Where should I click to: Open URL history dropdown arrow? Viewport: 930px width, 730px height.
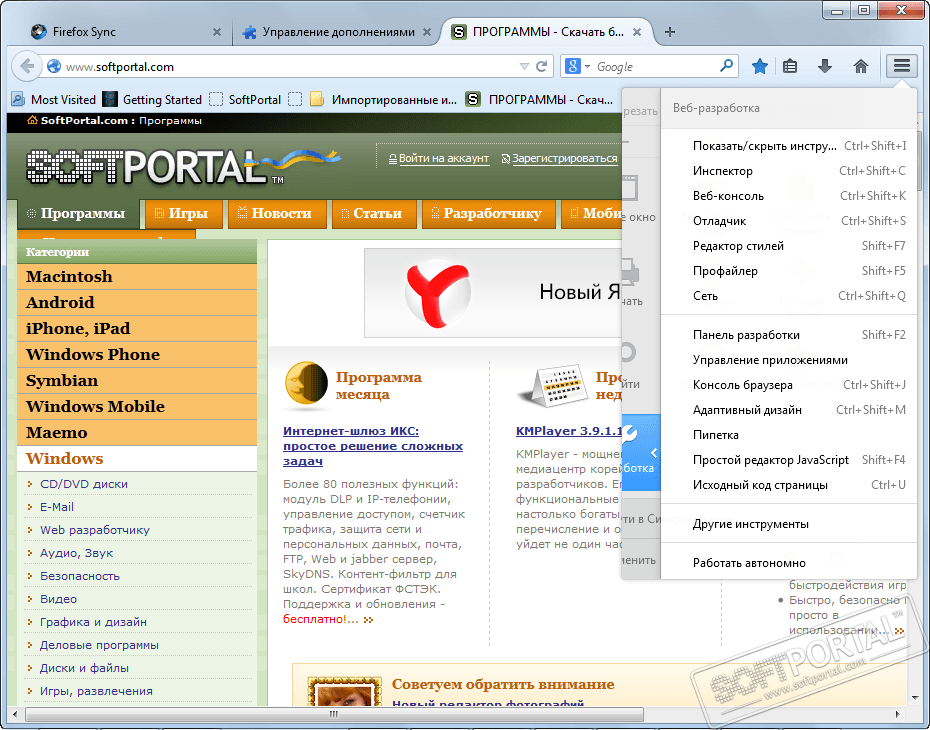[x=524, y=66]
